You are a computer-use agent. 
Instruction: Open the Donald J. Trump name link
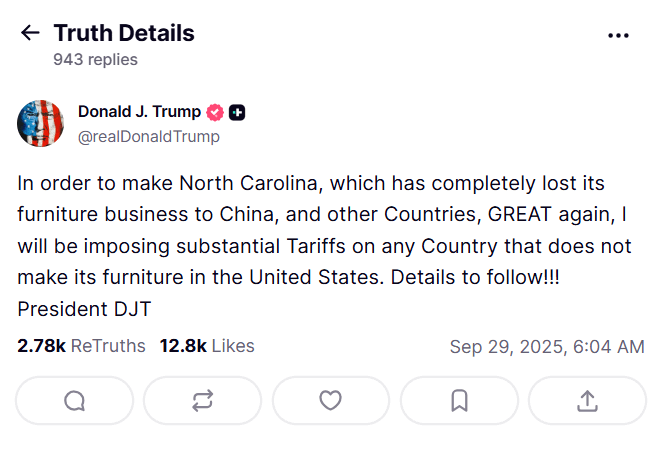tap(139, 112)
